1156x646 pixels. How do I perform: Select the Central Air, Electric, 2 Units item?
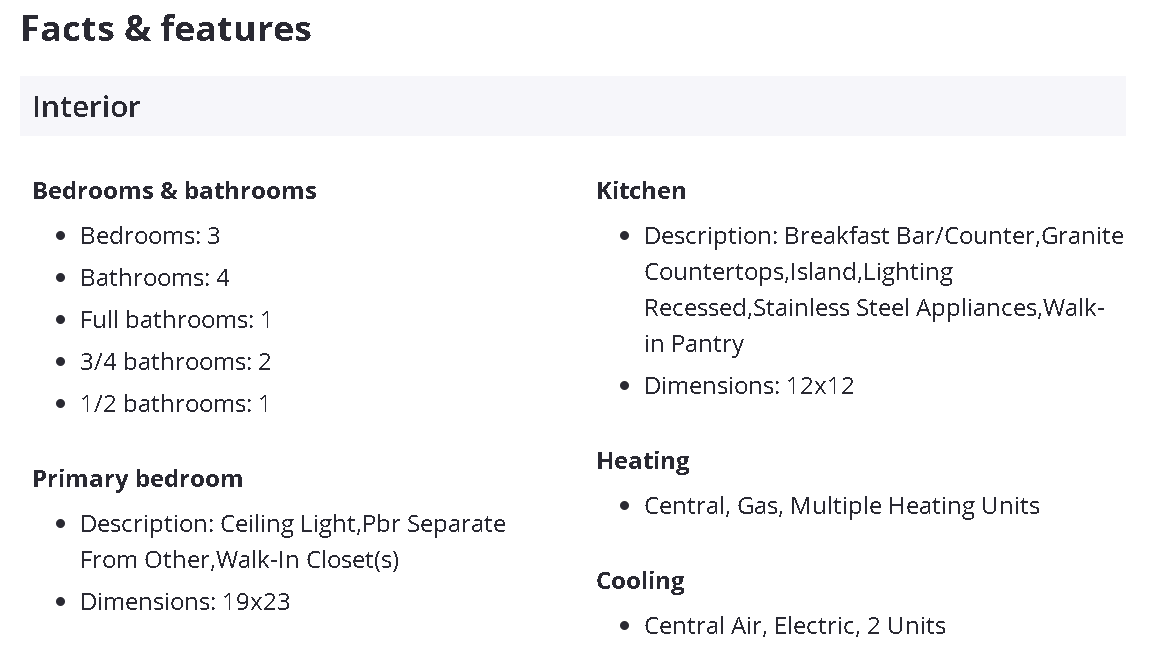tap(795, 626)
